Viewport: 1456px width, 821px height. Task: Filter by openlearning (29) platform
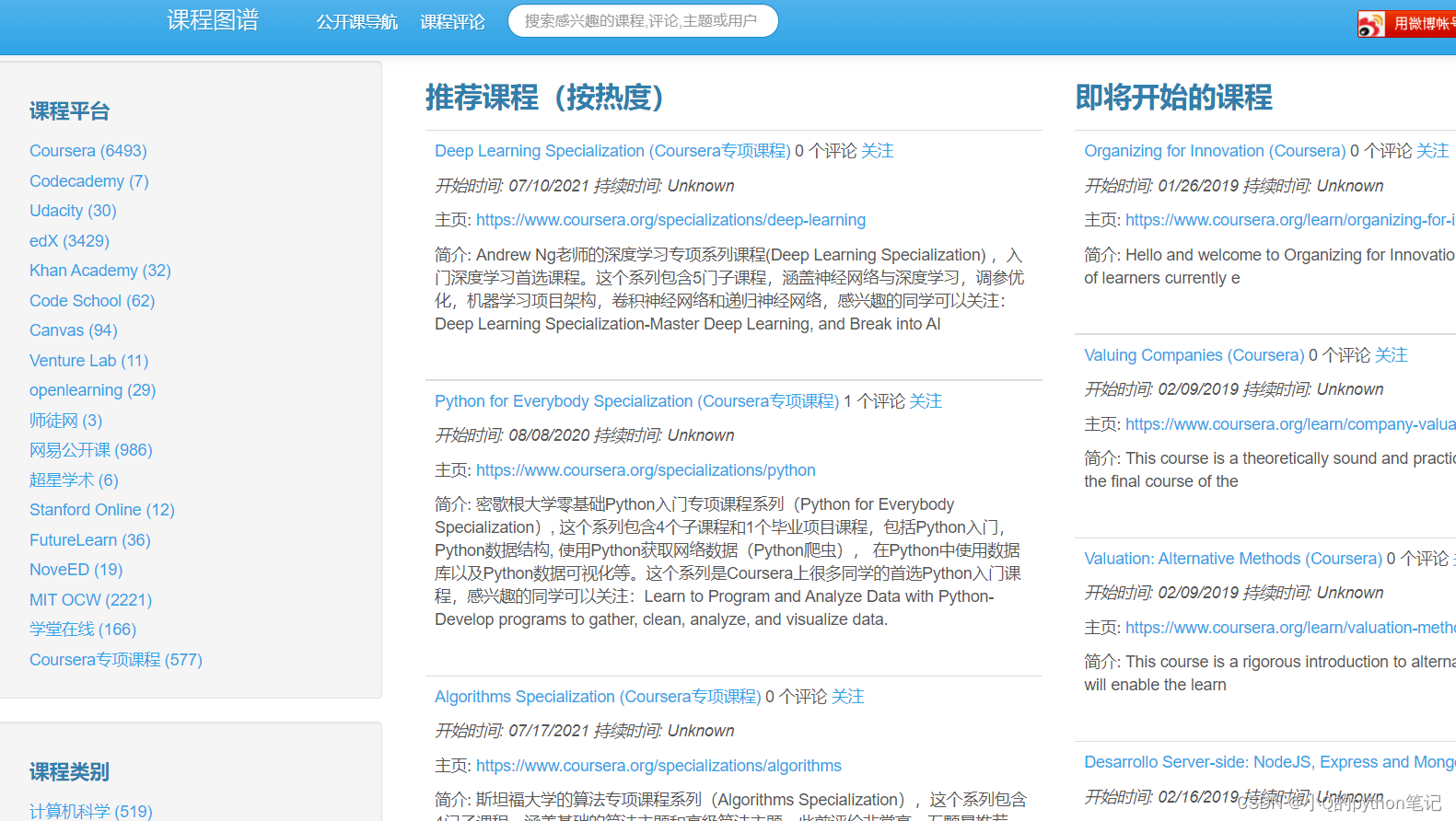click(93, 390)
